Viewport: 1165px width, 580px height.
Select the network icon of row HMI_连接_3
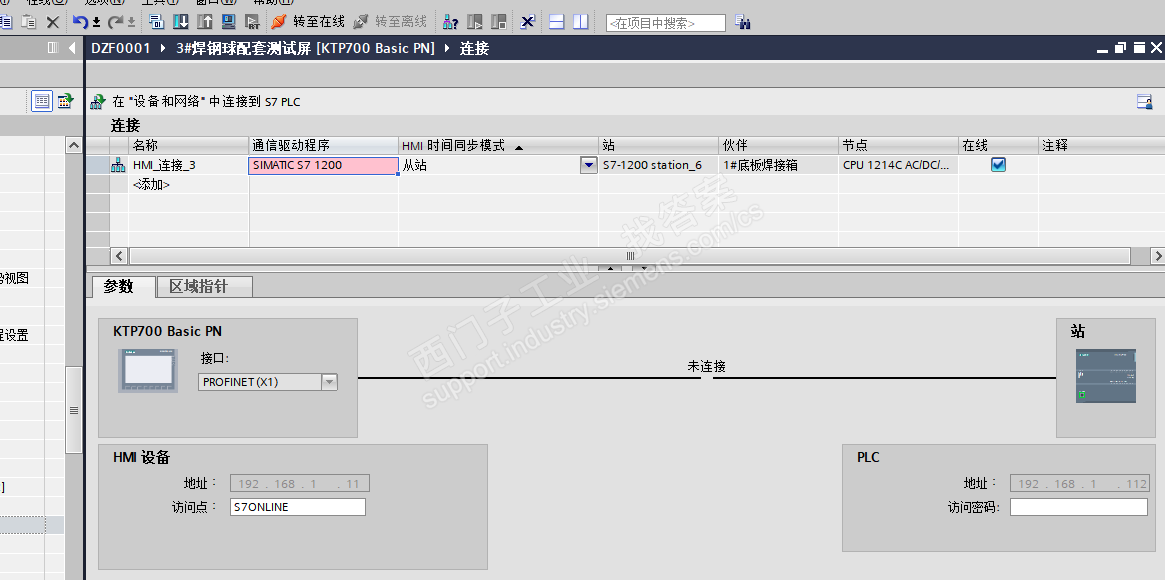click(118, 165)
